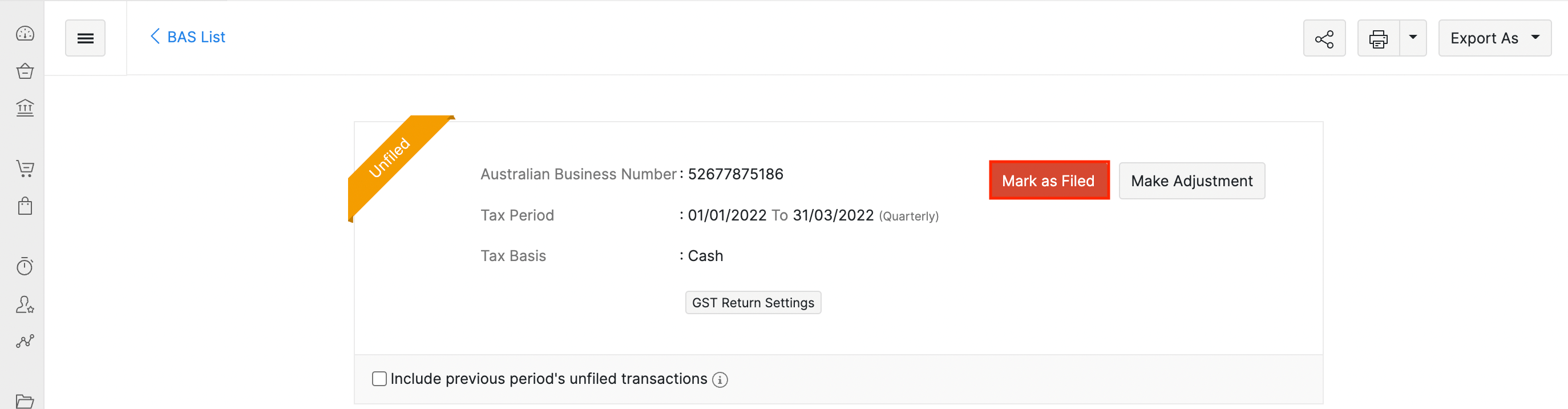Enable 'Include previous period's unfiled transactions'

pyautogui.click(x=379, y=378)
